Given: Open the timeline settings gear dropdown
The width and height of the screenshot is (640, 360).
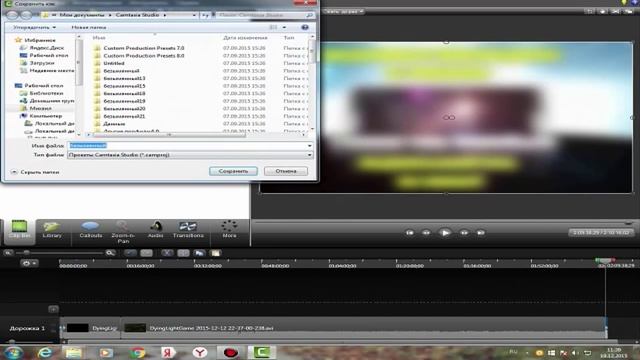Looking at the screenshot, I should click(x=29, y=263).
